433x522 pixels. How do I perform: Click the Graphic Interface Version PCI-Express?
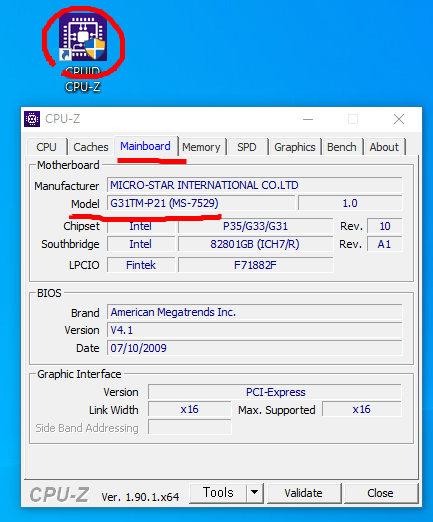click(x=275, y=392)
